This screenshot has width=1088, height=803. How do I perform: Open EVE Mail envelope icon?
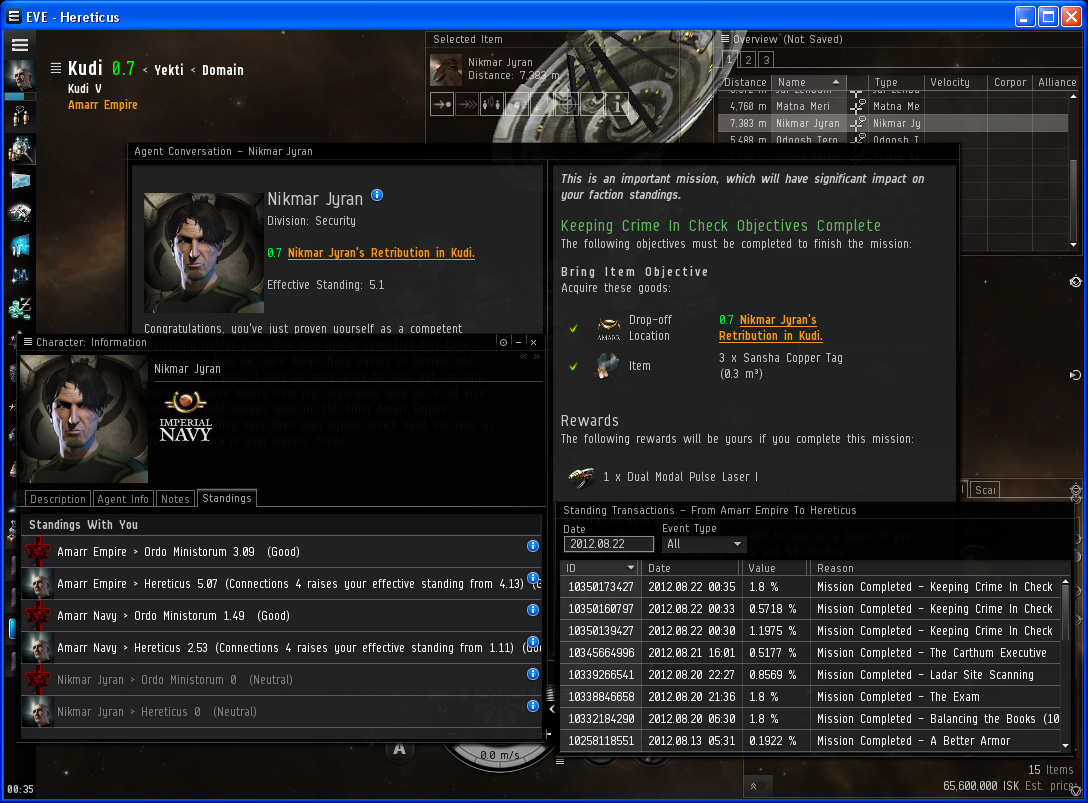[20, 181]
